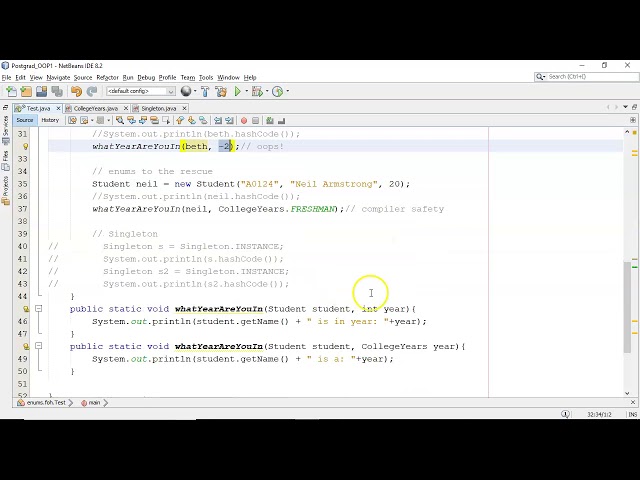Click the Uncomment lines toolbar icon
Viewport: 640px width, 480px height.
tap(281, 120)
